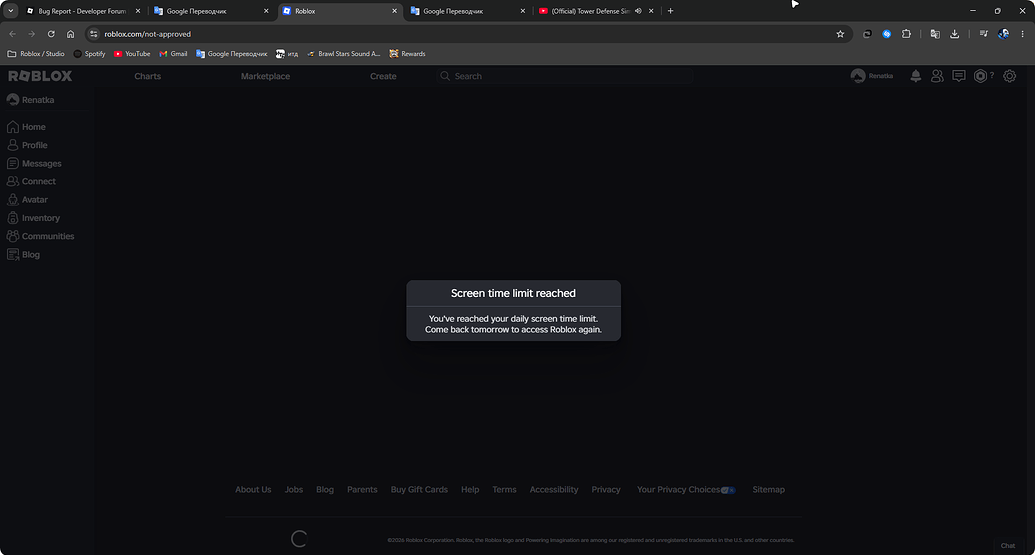The height and width of the screenshot is (555, 1035).
Task: Open the Rewards bookmark
Action: [x=407, y=53]
